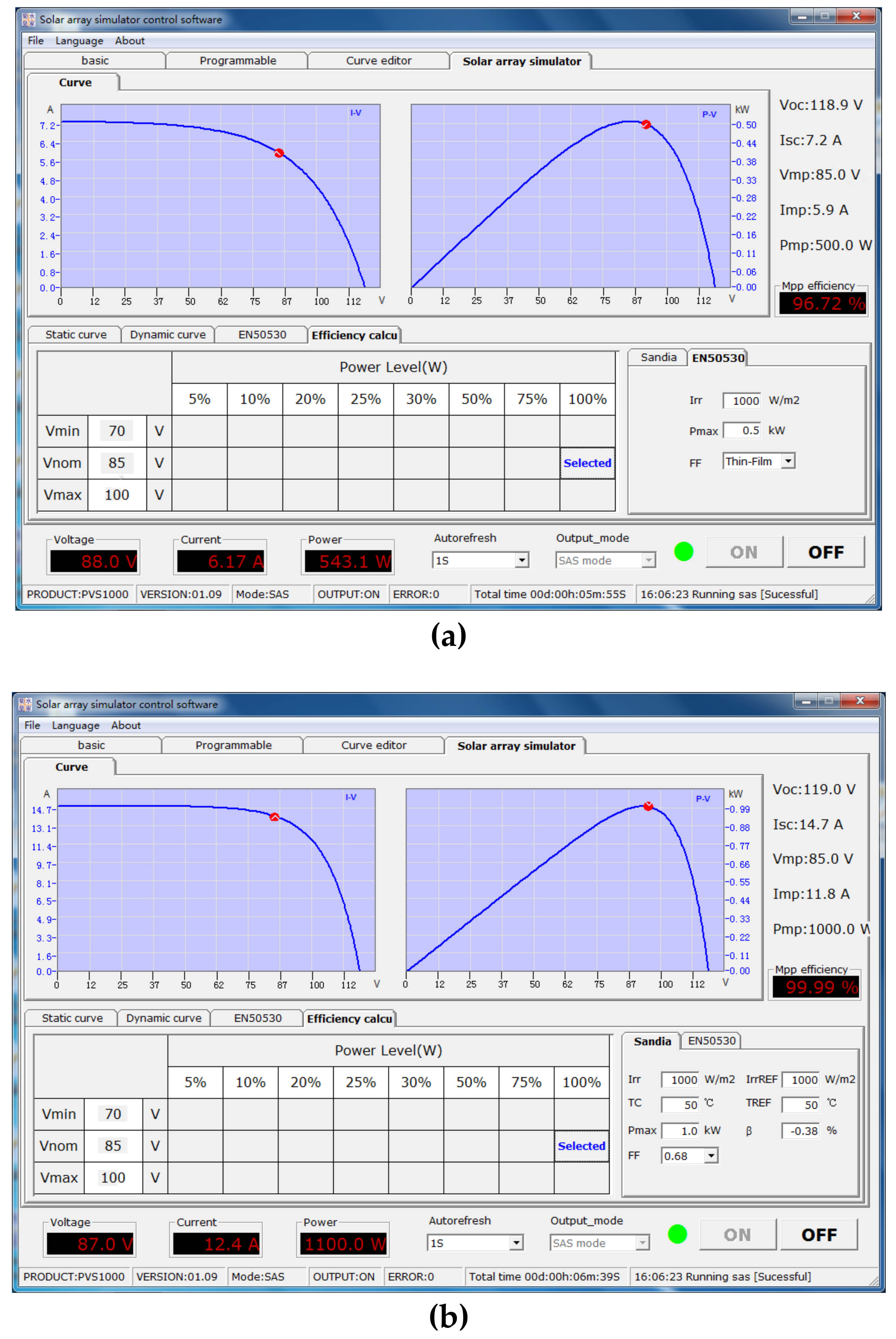Click the Selected cell in top power table
896x1339 pixels.
[x=587, y=463]
